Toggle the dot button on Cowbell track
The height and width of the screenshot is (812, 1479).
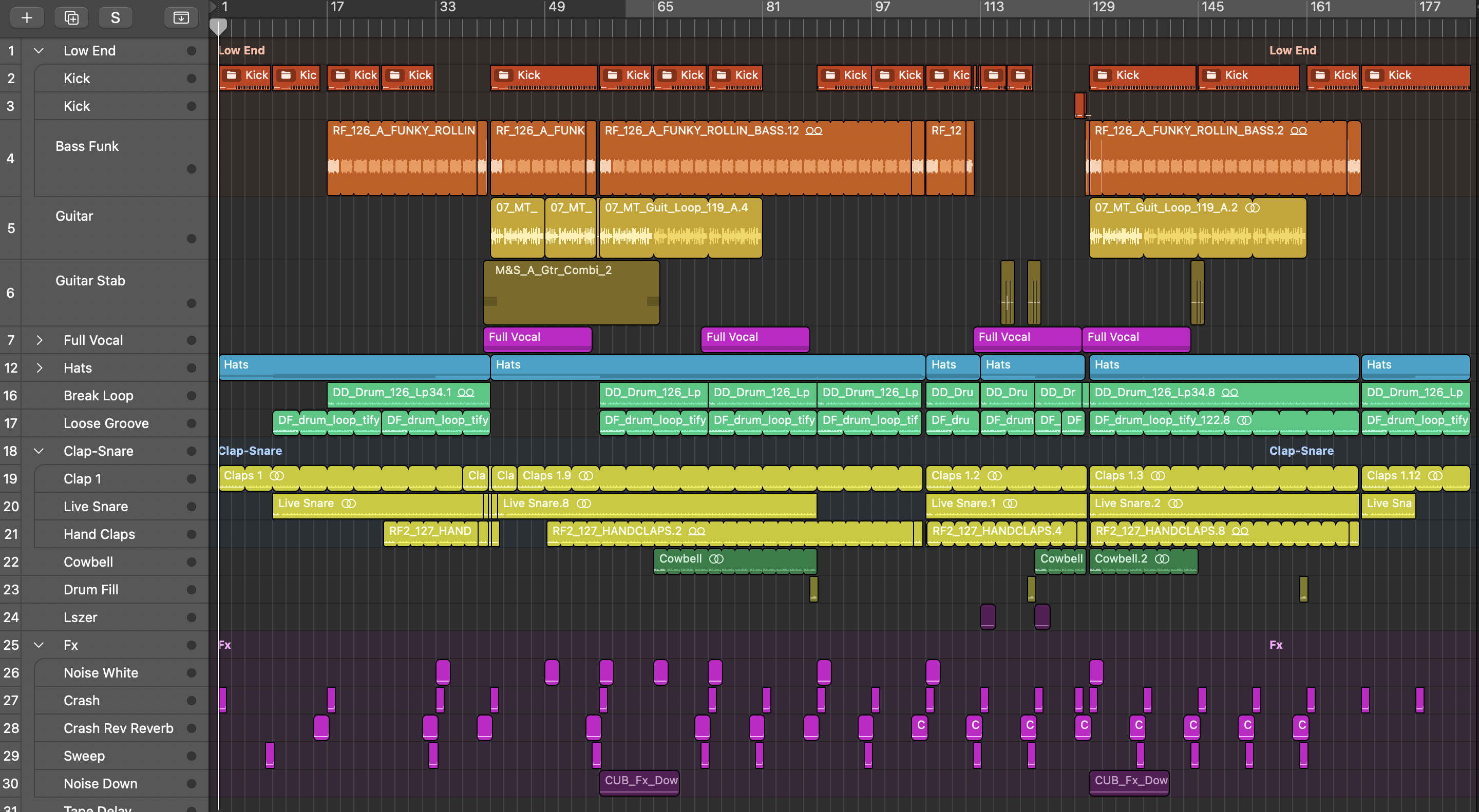191,563
